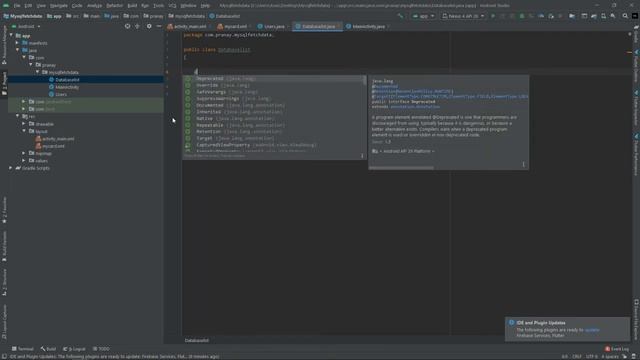This screenshot has height=360, width=640.
Task: Click the make project hammer icon
Action: click(x=400, y=16)
